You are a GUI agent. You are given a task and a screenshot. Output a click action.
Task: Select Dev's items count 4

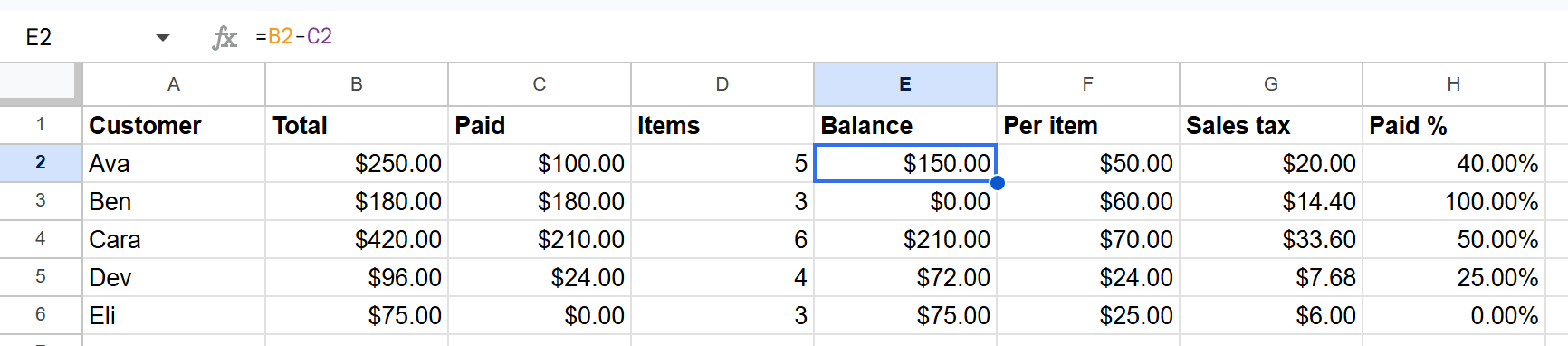[722, 277]
